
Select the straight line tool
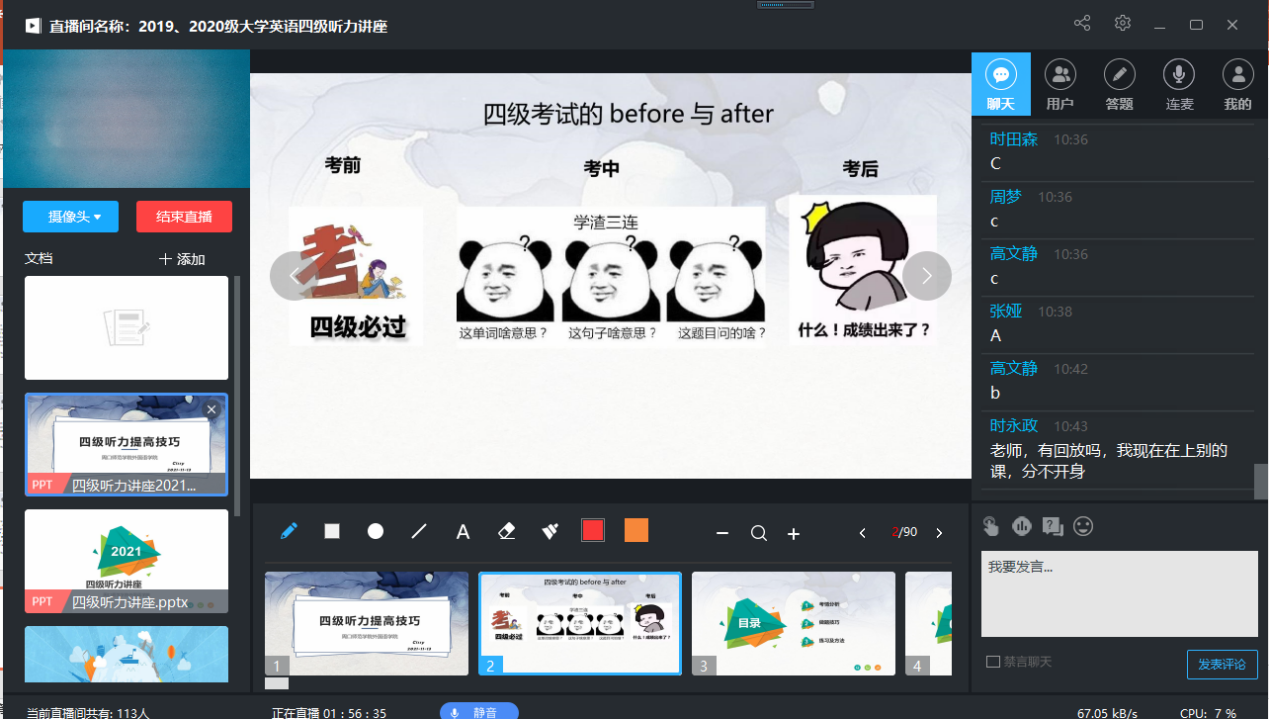[419, 531]
